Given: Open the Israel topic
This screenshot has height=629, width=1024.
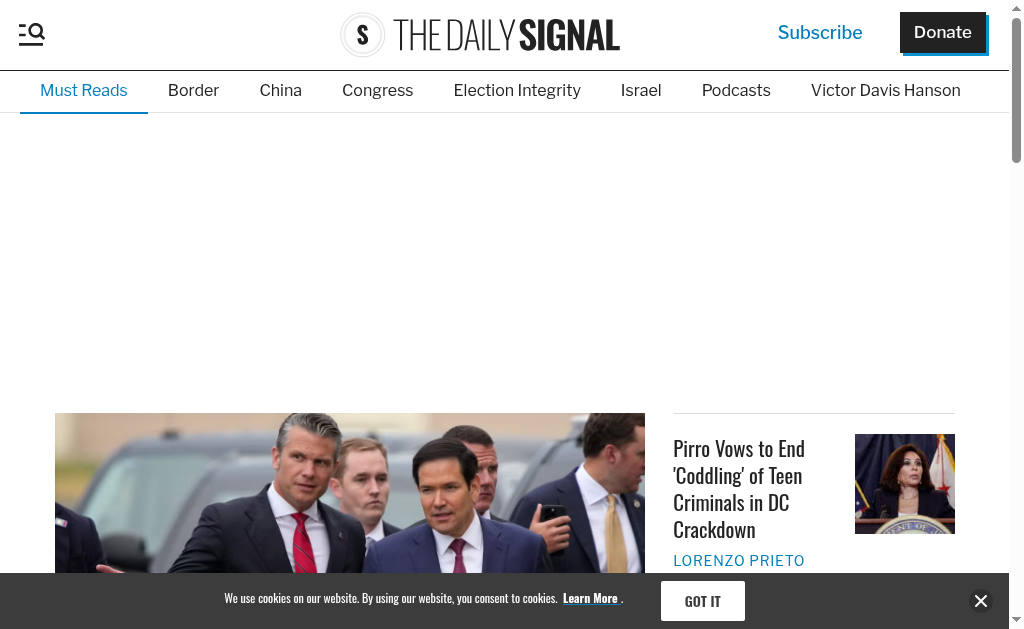Looking at the screenshot, I should click(641, 91).
